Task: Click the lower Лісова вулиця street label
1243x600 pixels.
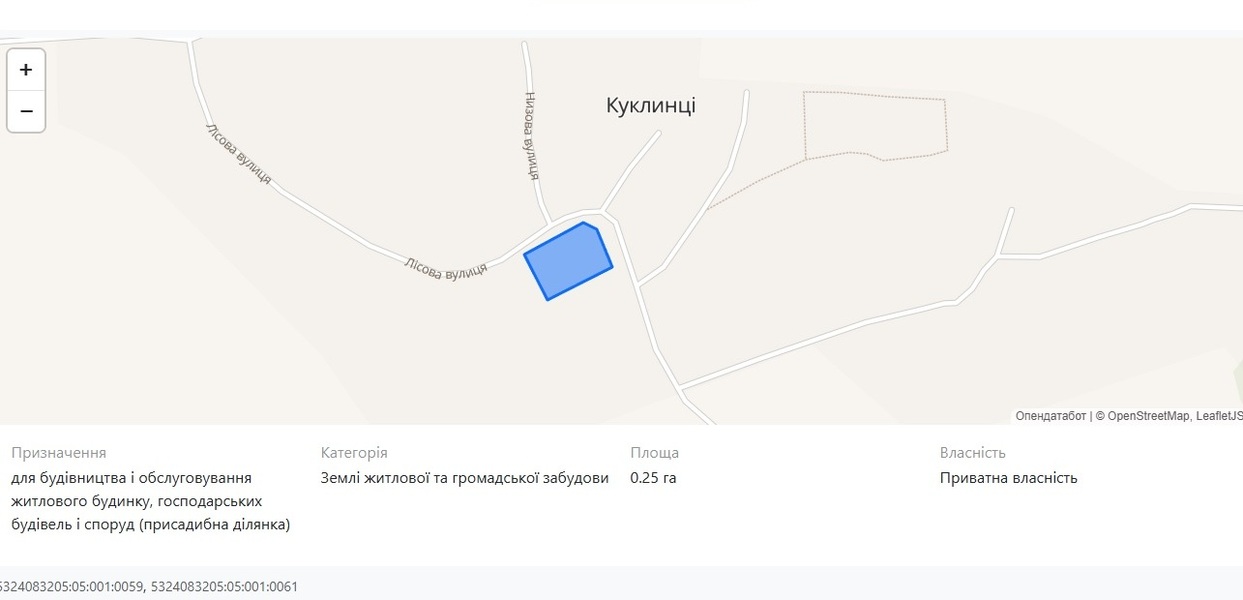Action: pyautogui.click(x=446, y=269)
